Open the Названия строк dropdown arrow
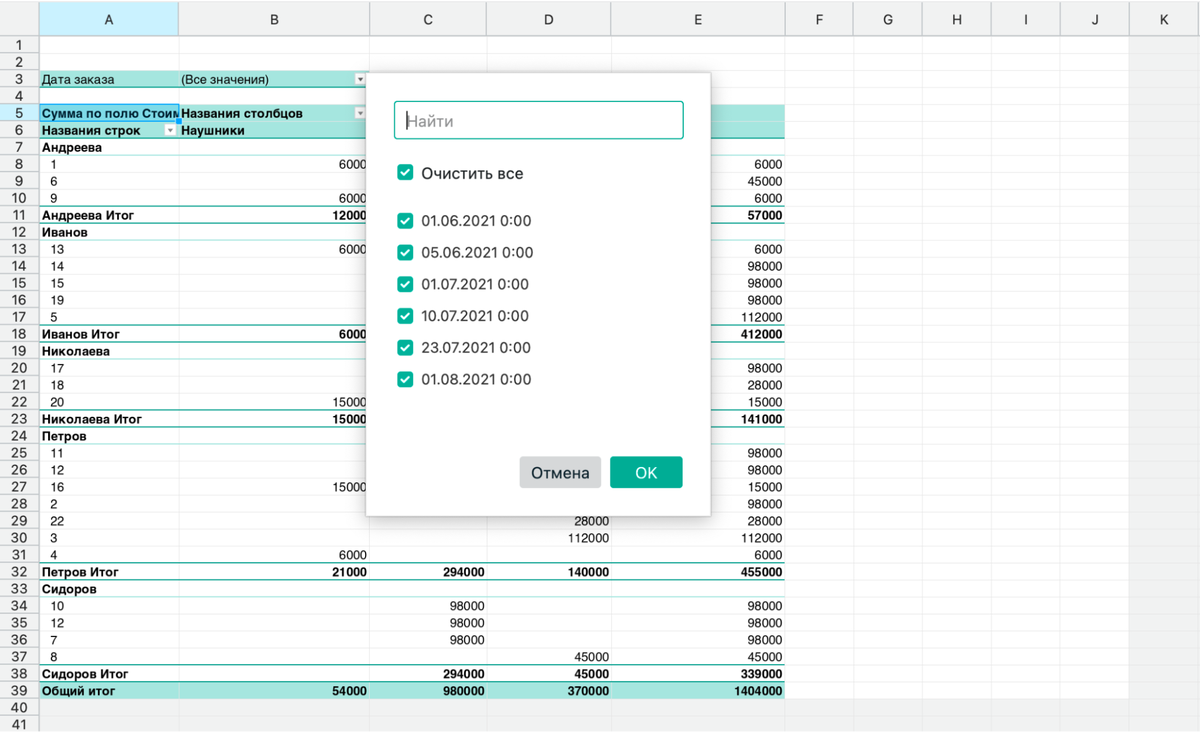 171,130
